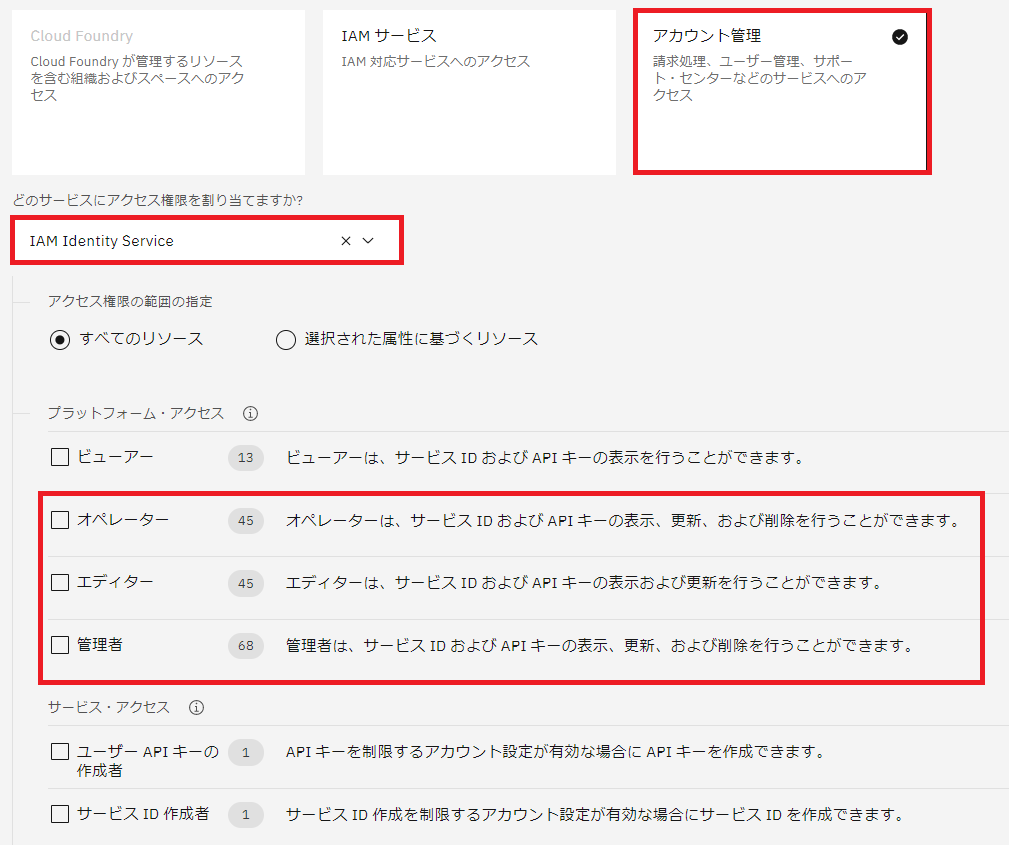Click the 13 actions badge for ビューアー
The image size is (1009, 845).
click(246, 458)
